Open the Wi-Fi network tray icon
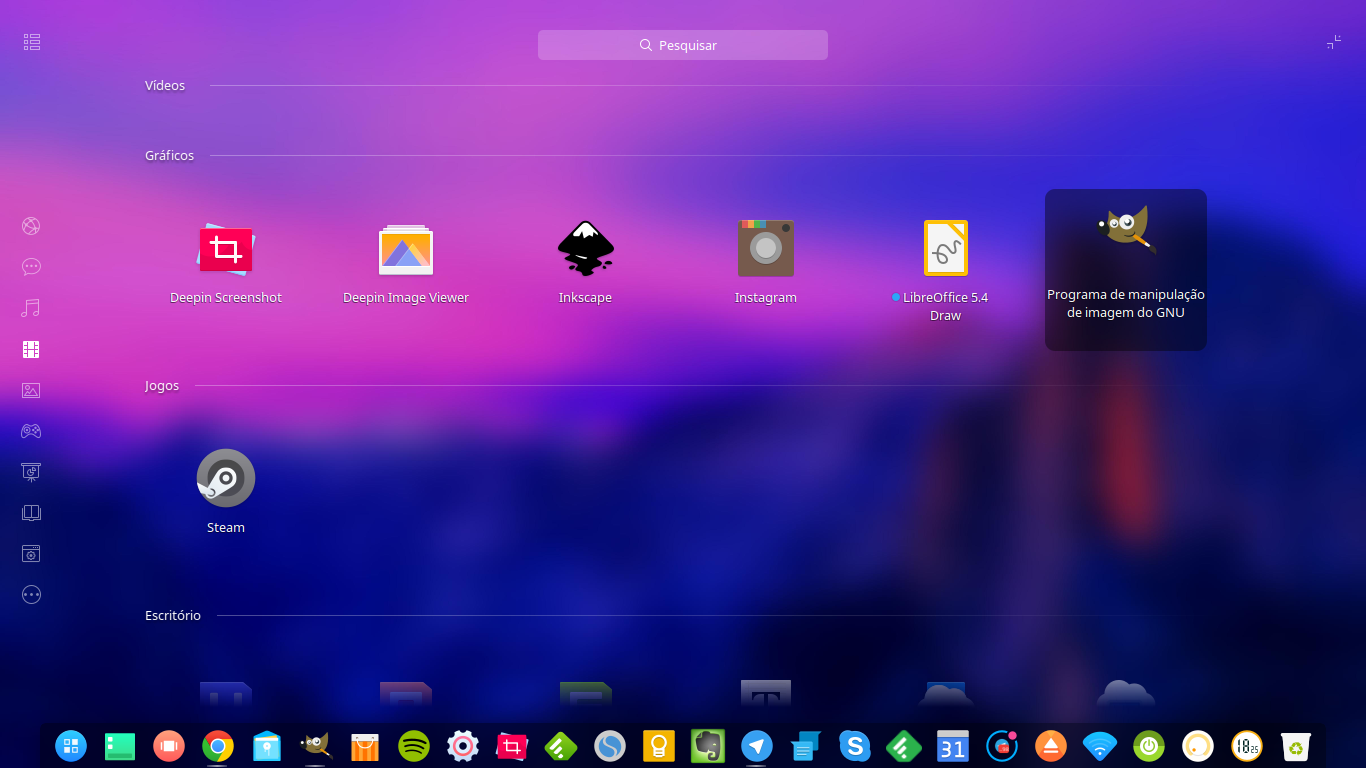 pos(1100,745)
